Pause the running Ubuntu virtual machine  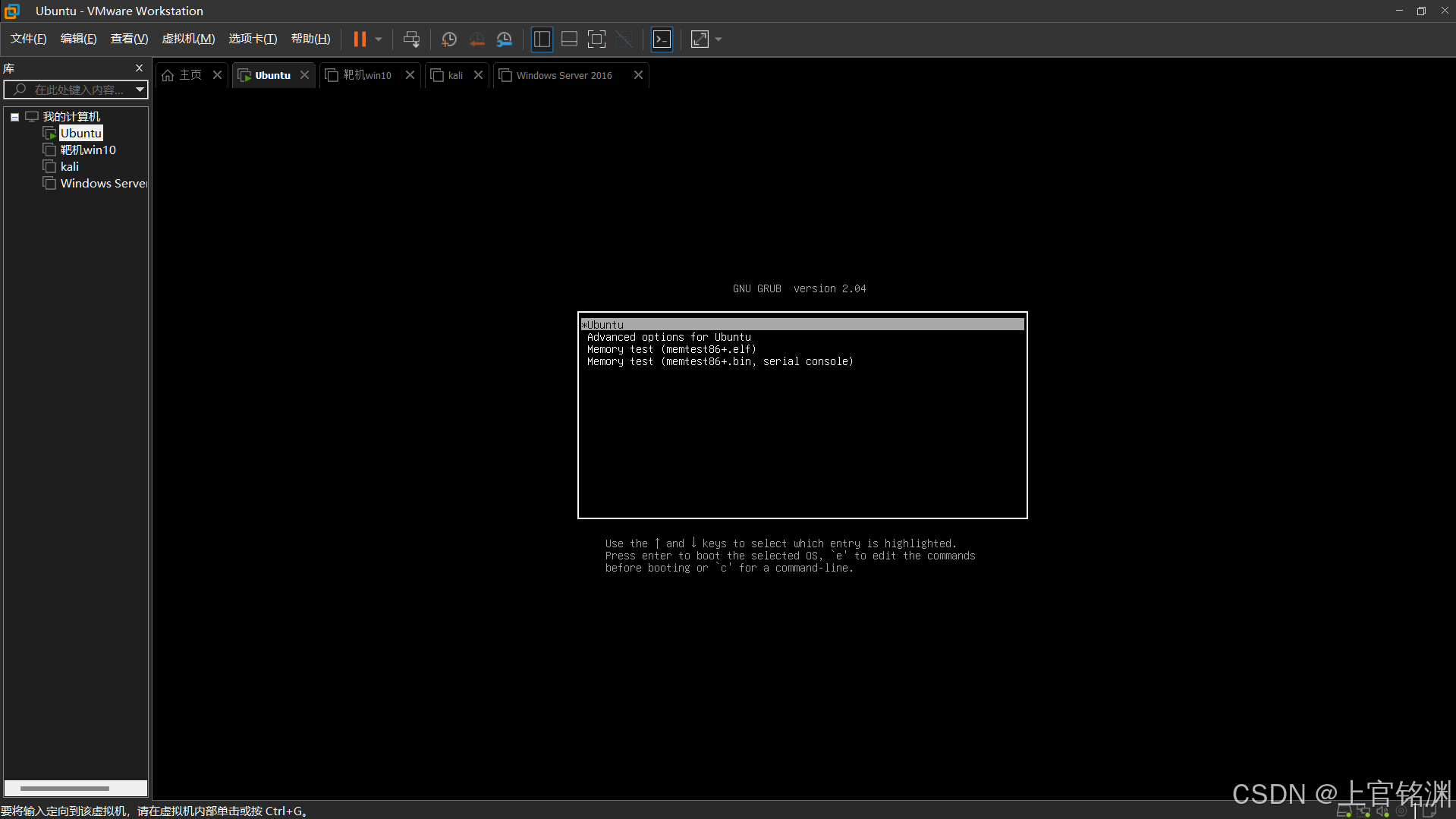[360, 39]
